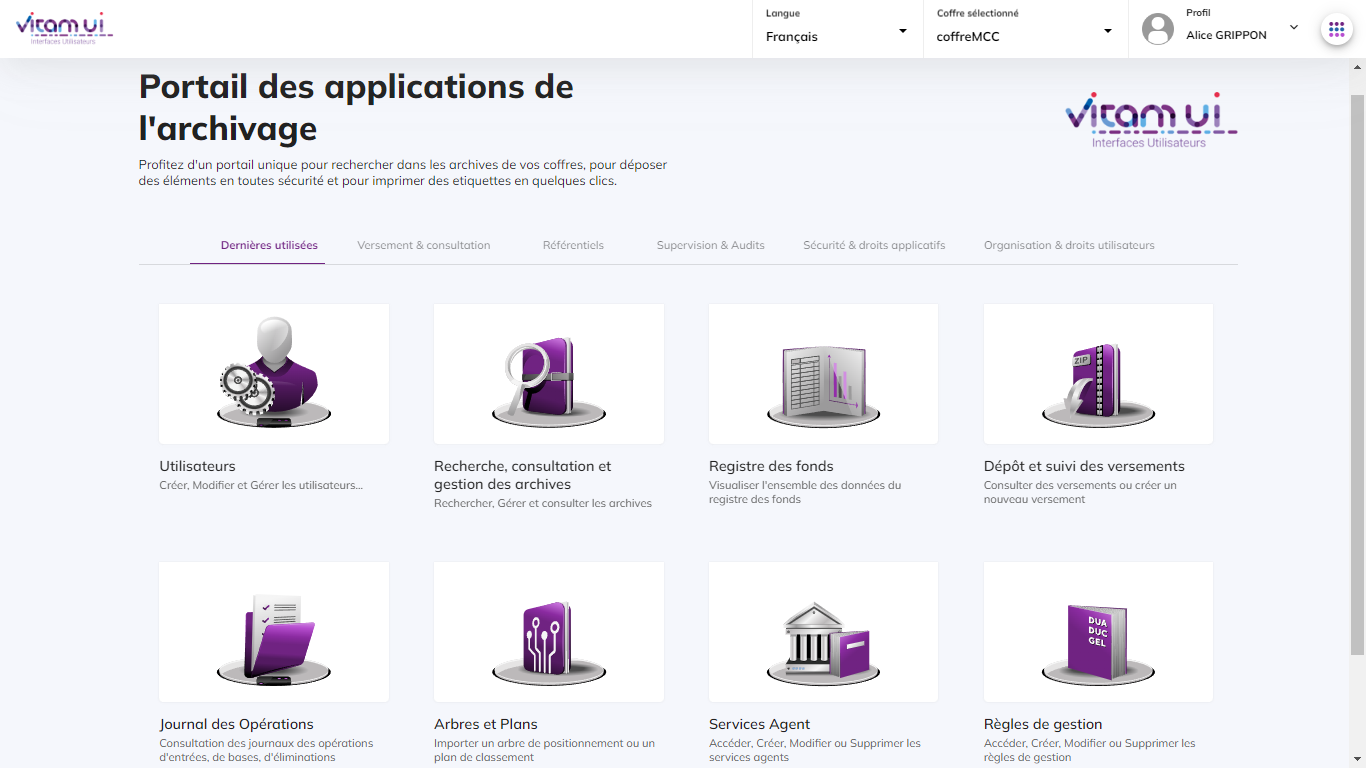Go to Sécurité & droits applicatifs tab
This screenshot has width=1366, height=768.
point(874,245)
